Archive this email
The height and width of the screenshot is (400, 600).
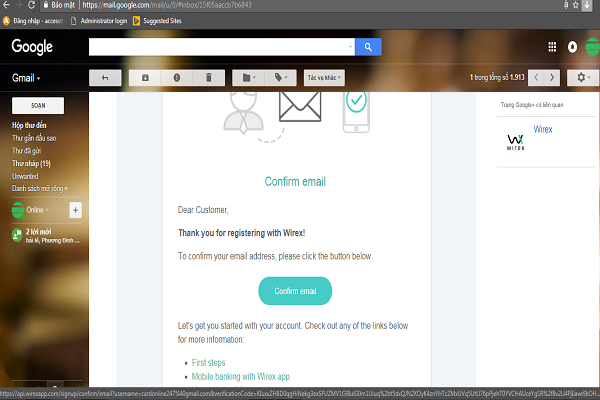145,78
